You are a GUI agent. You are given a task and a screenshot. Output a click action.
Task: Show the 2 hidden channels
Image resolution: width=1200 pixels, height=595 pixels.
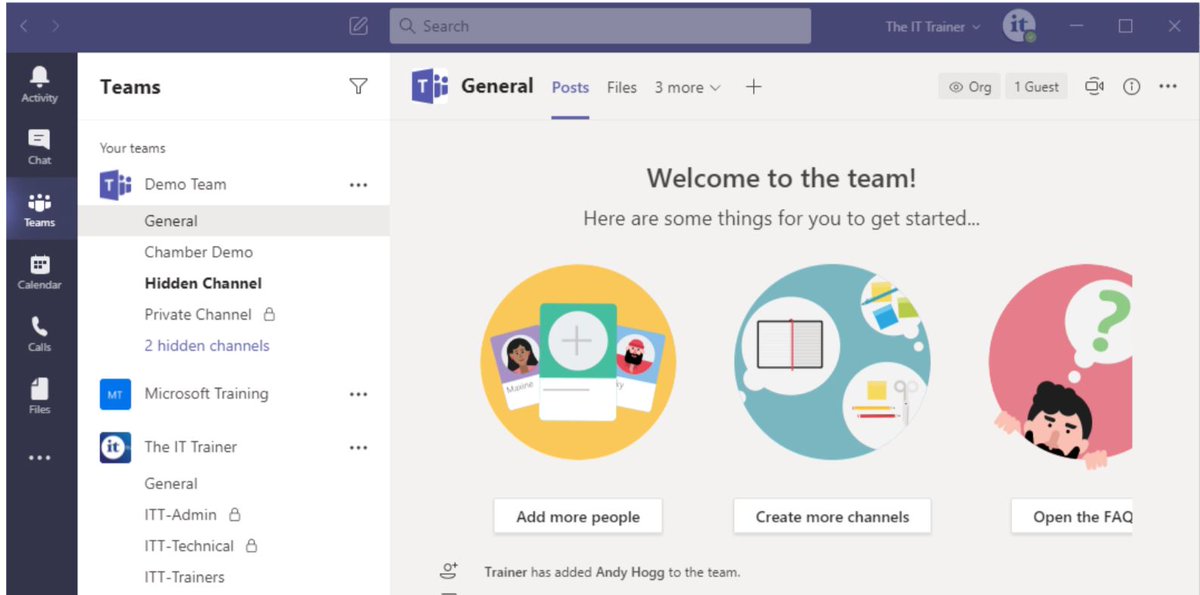(x=206, y=345)
